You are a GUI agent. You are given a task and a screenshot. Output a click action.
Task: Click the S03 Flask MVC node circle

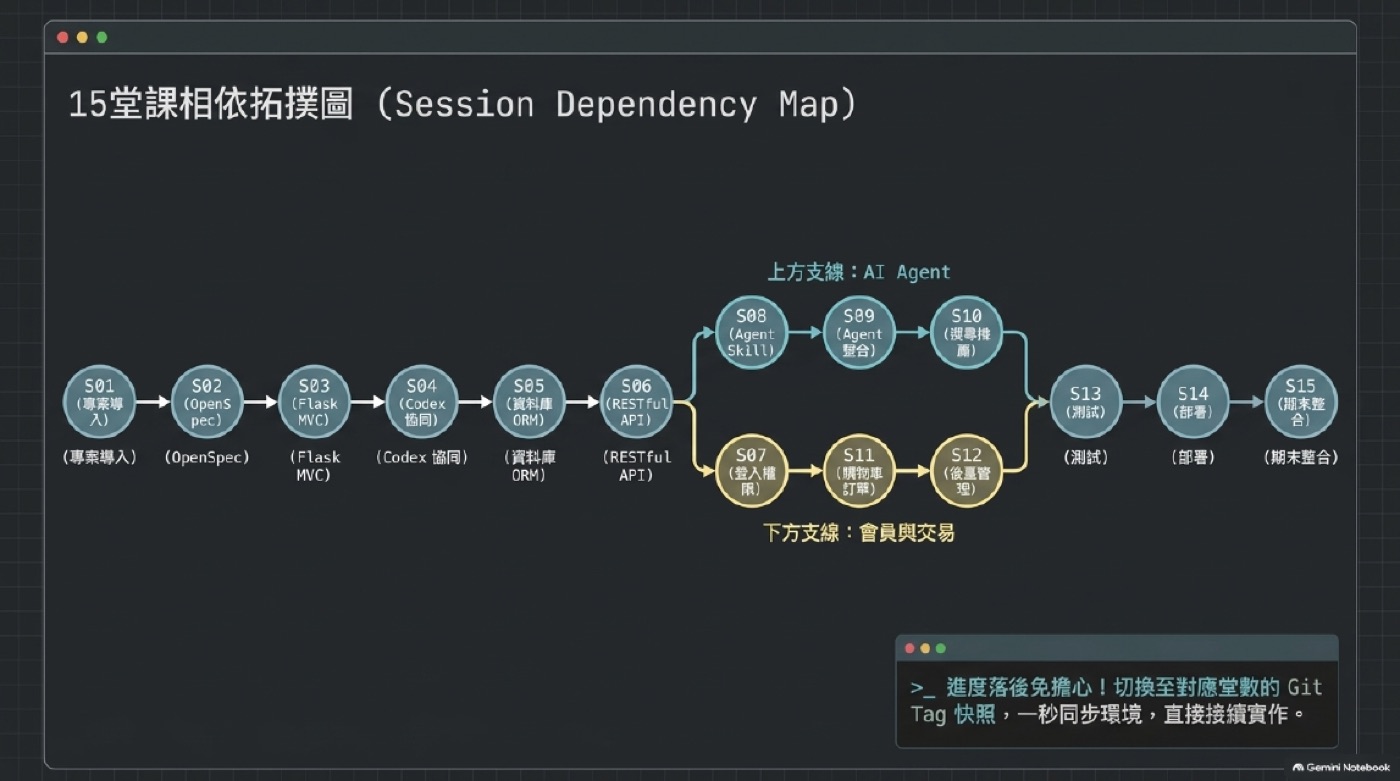coord(315,402)
